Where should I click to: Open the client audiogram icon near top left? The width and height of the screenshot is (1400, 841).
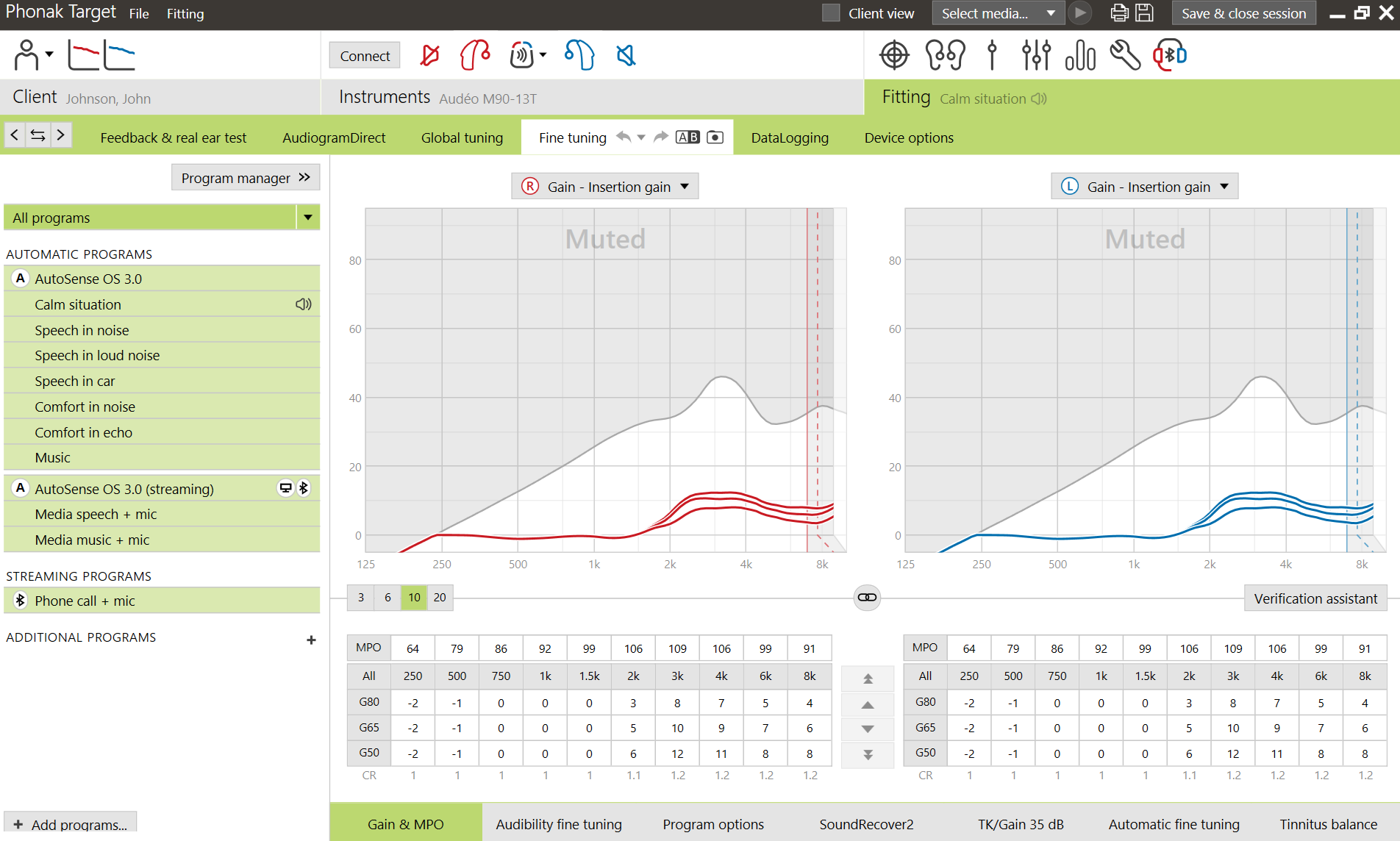click(101, 54)
